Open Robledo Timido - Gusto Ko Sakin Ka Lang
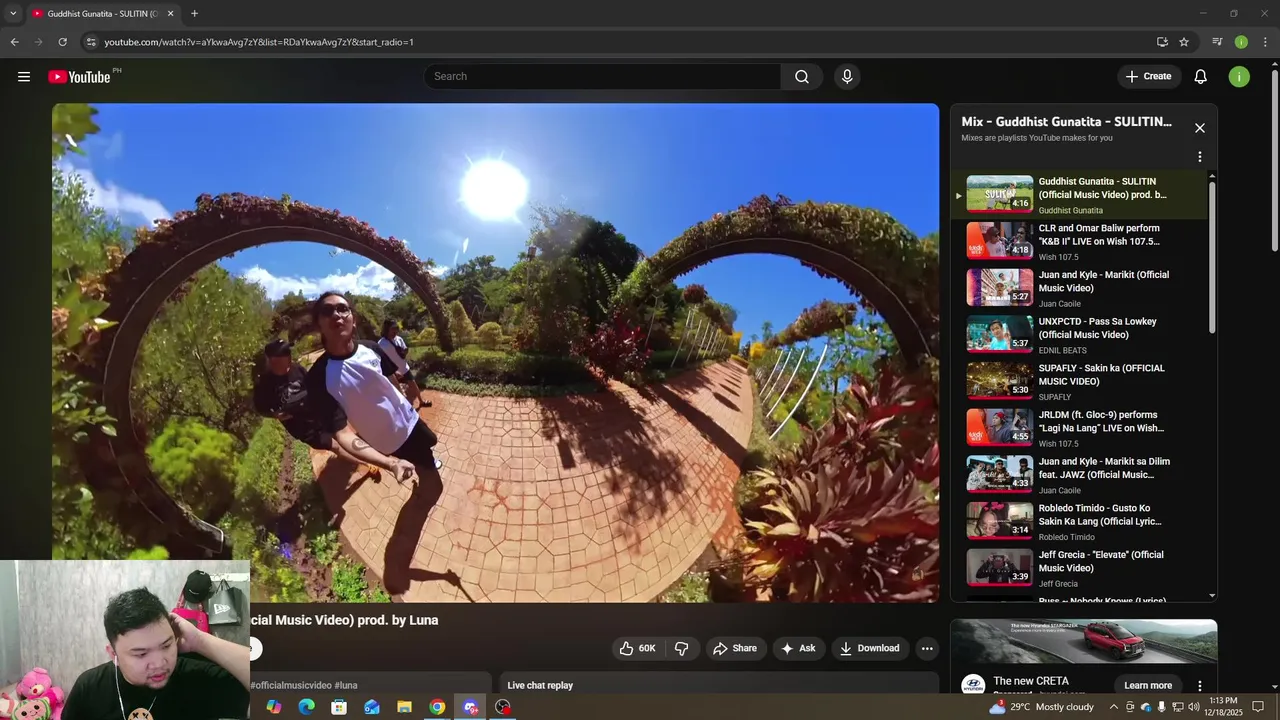This screenshot has width=1280, height=720. tap(1080, 522)
